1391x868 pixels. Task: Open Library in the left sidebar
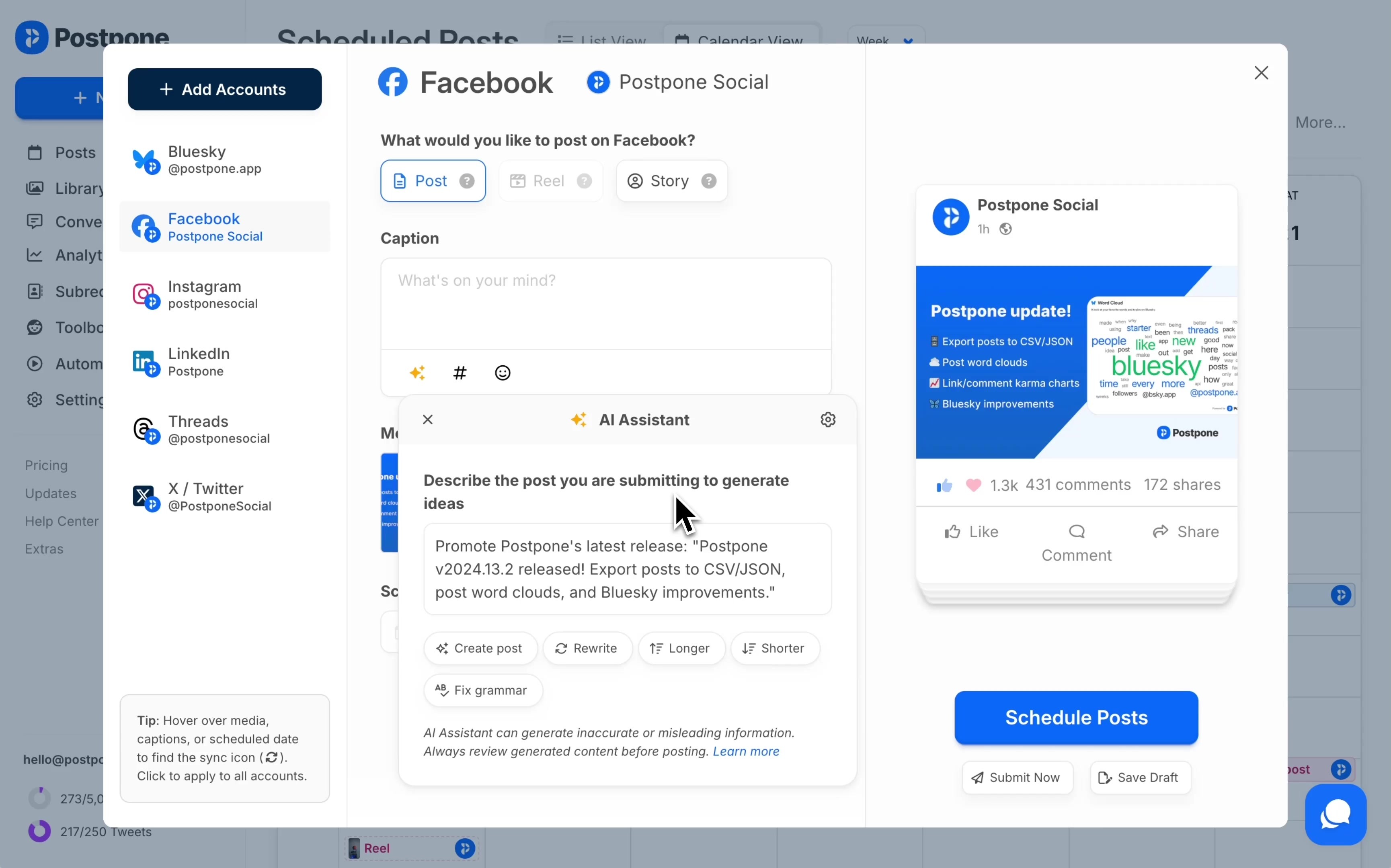tap(64, 188)
